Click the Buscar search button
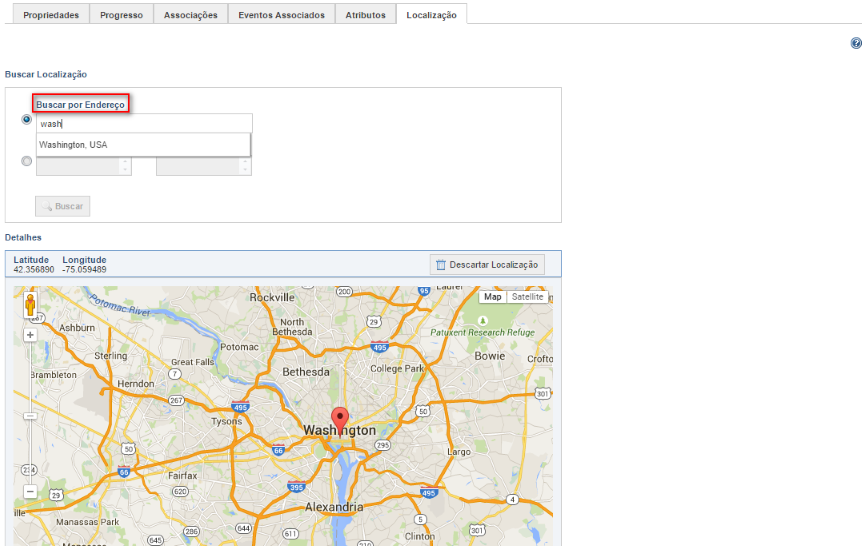Viewport: 866px width, 546px height. tap(62, 206)
